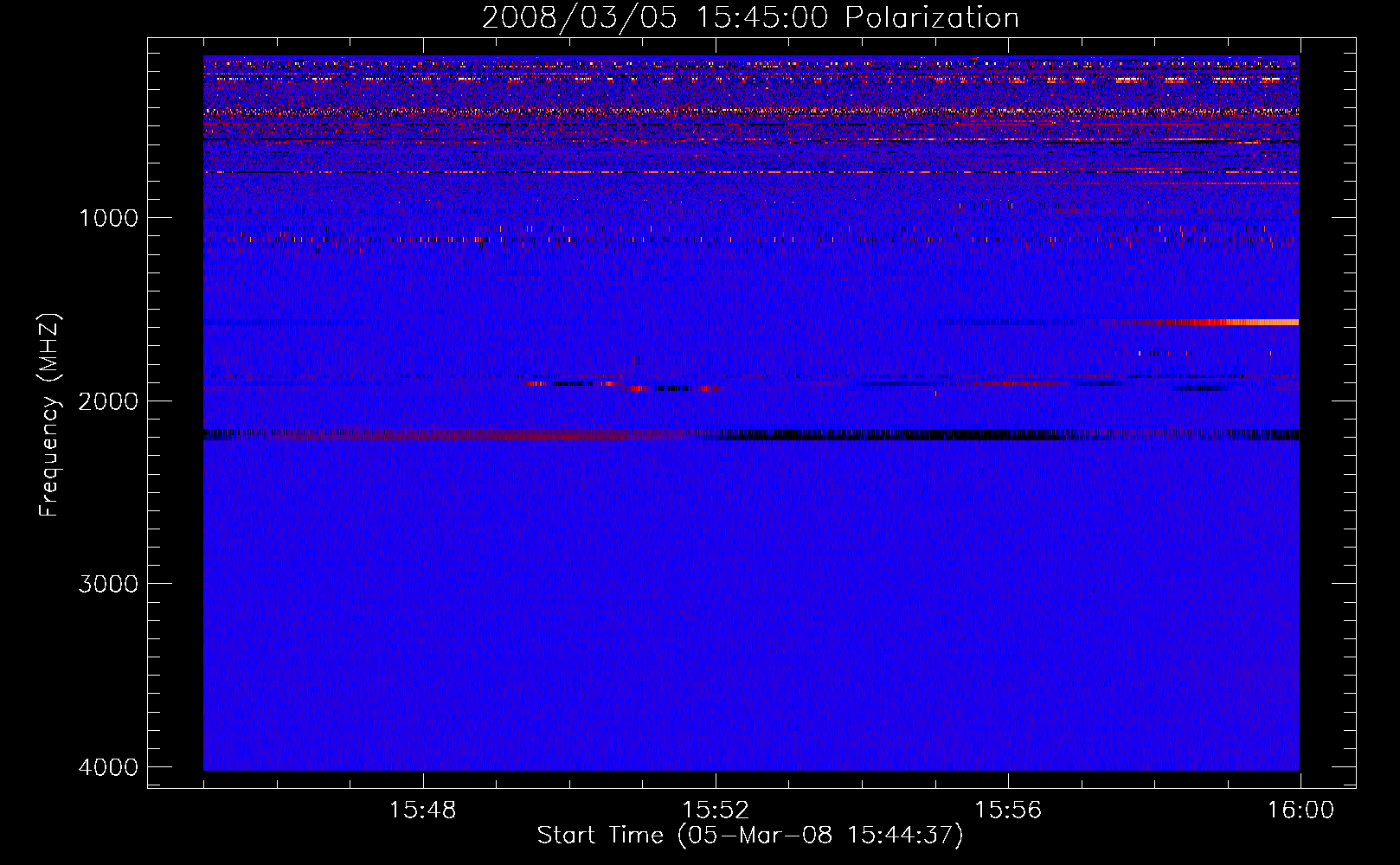Click the 3000 frequency tick label
Viewport: 1400px width, 865px height.
[108, 584]
